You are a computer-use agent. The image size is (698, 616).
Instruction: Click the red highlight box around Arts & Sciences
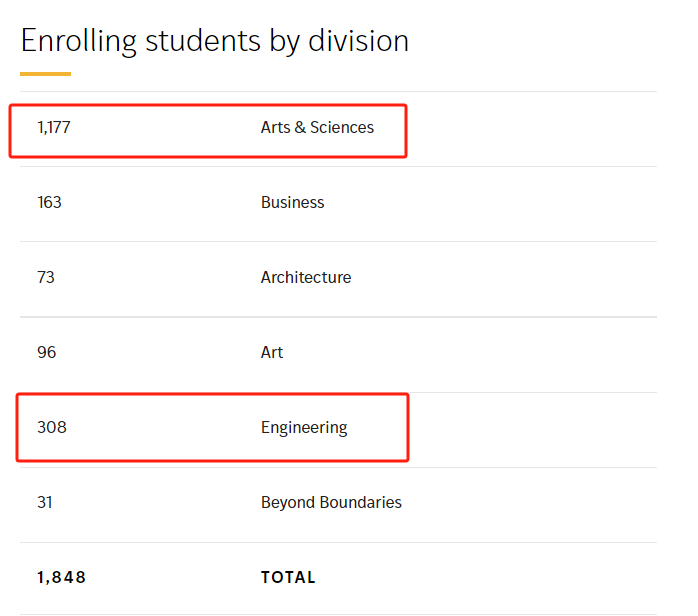point(208,131)
